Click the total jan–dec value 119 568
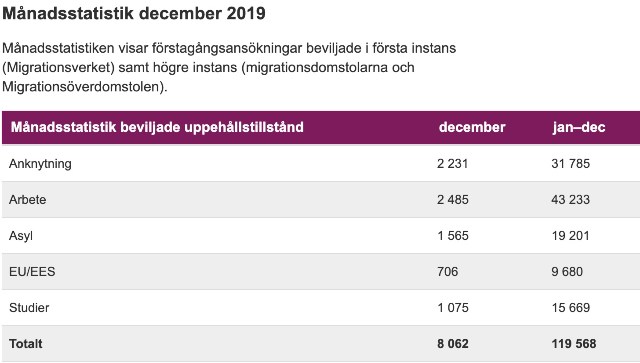This screenshot has width=640, height=363. tap(574, 344)
